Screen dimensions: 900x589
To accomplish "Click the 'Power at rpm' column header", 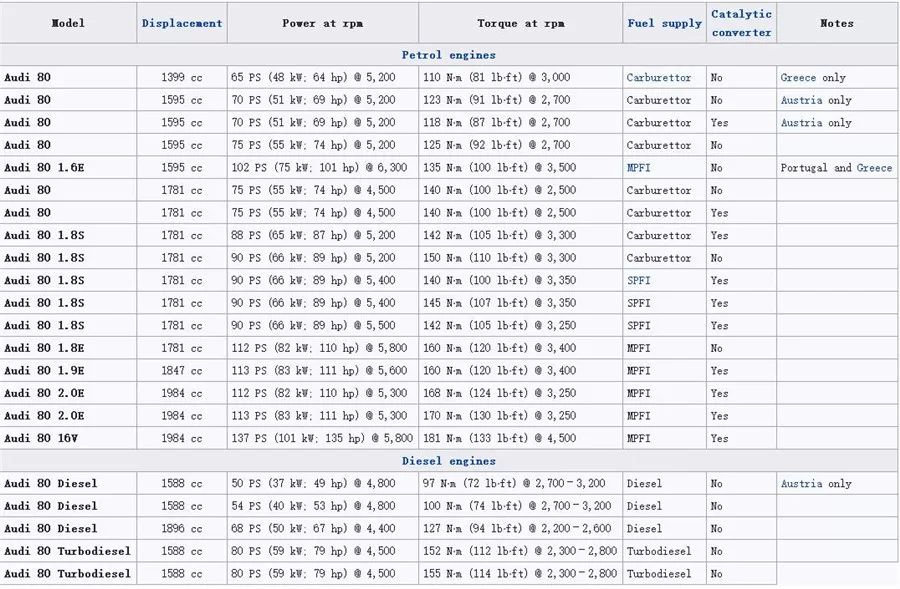I will click(x=323, y=24).
